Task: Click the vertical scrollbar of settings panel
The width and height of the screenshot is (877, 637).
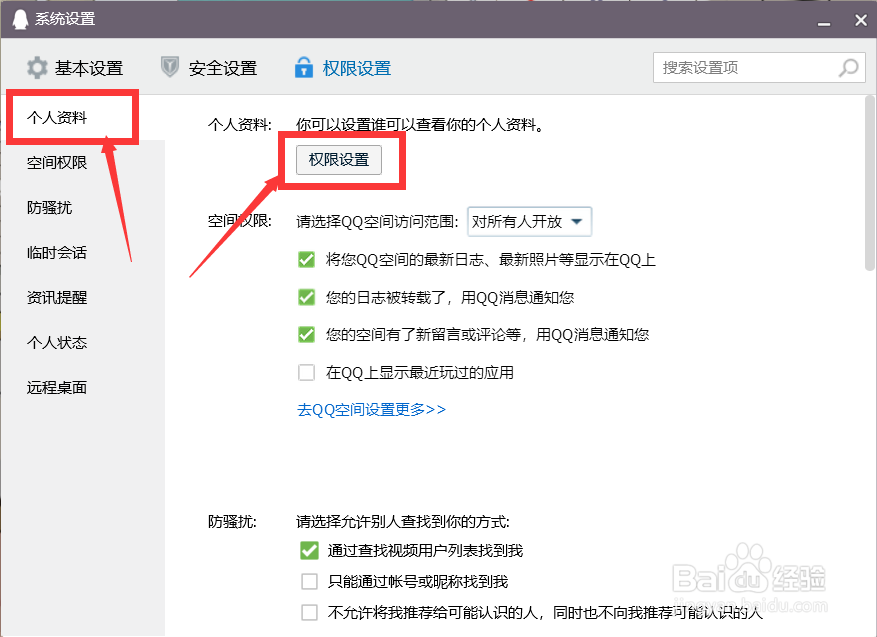Action: coord(870,183)
